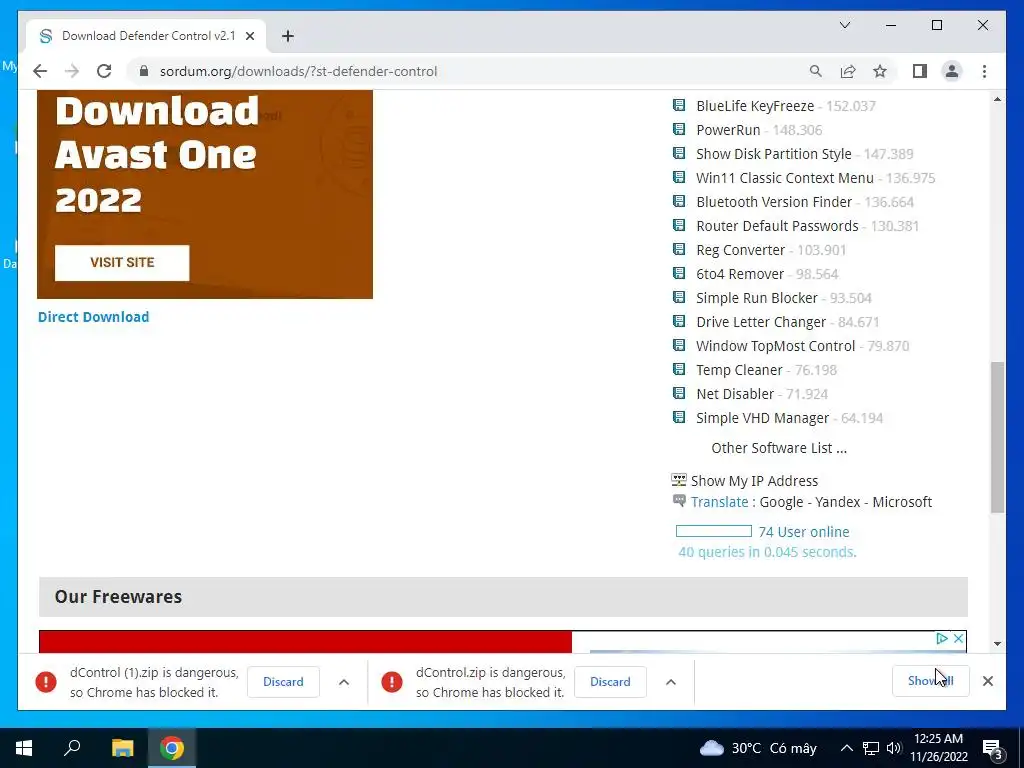This screenshot has height=768, width=1024.
Task: Click icon beside Temp Cleaner
Action: [x=679, y=369]
